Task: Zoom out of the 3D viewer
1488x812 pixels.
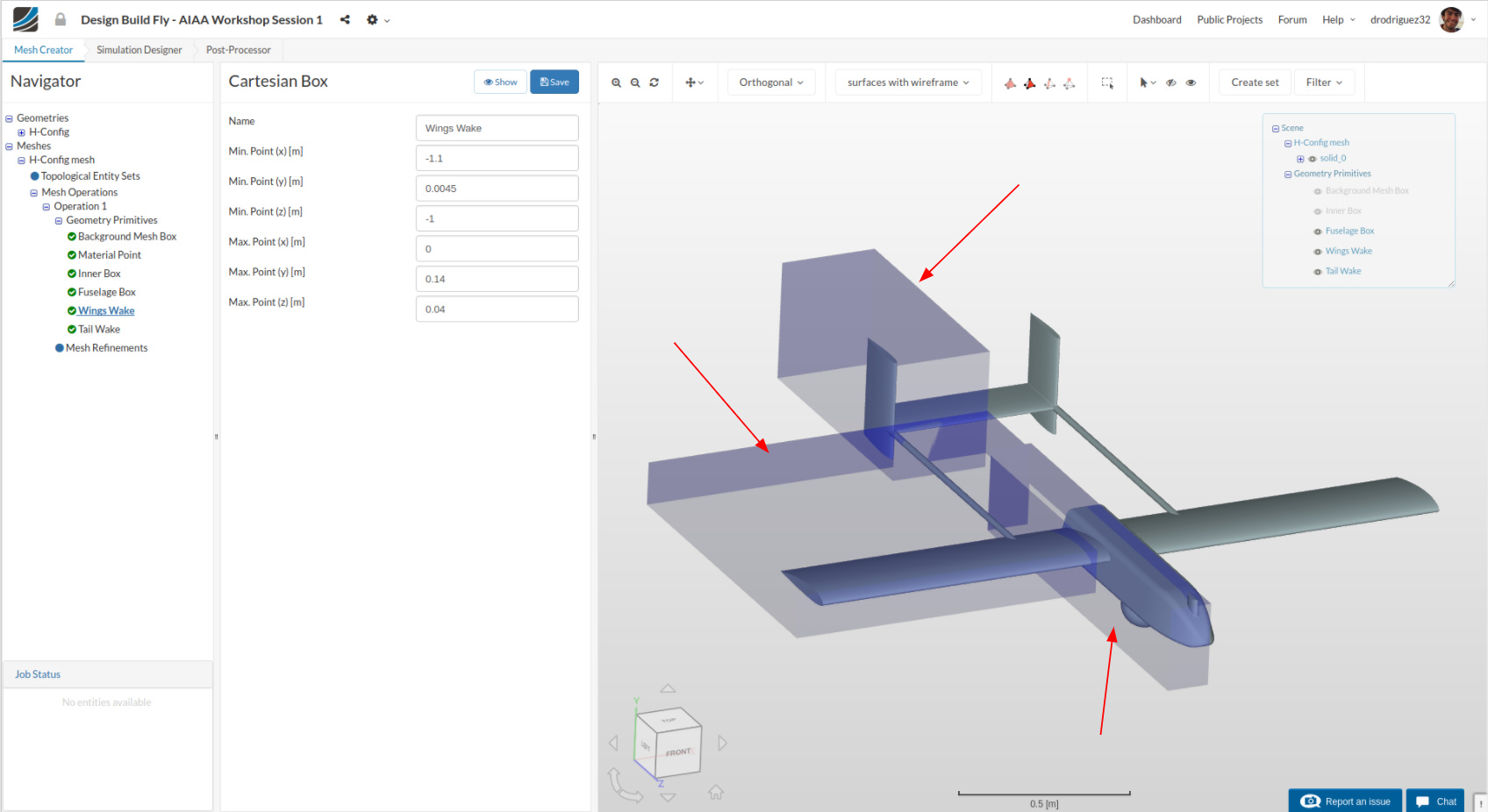Action: 635,82
